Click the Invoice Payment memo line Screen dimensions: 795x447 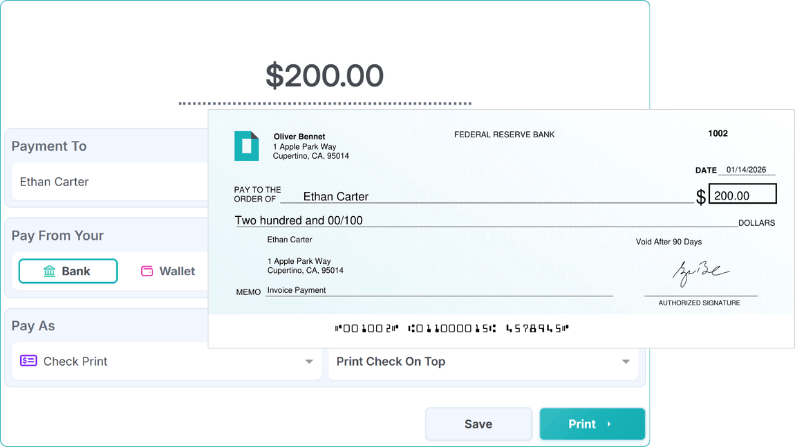pos(296,291)
